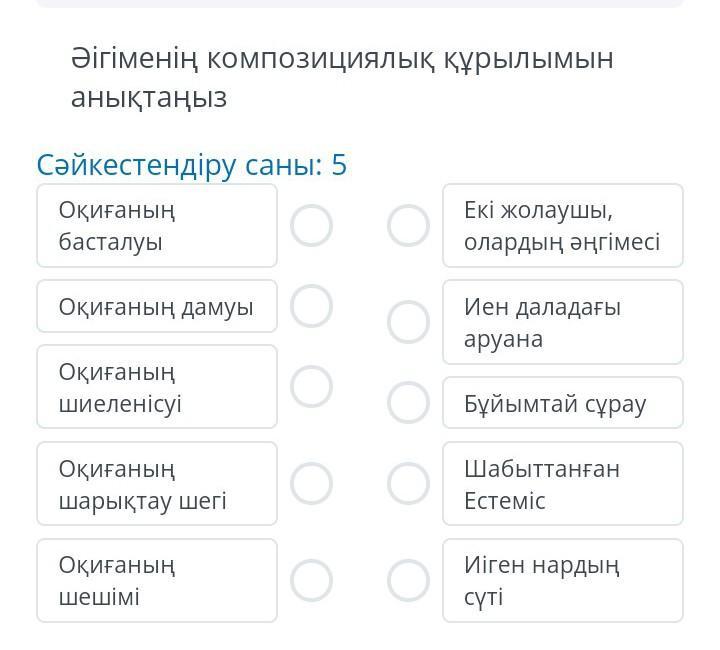Choose the "Иен даладағы аруана" card
Image resolution: width=720 pixels, height=650 pixels.
562,322
